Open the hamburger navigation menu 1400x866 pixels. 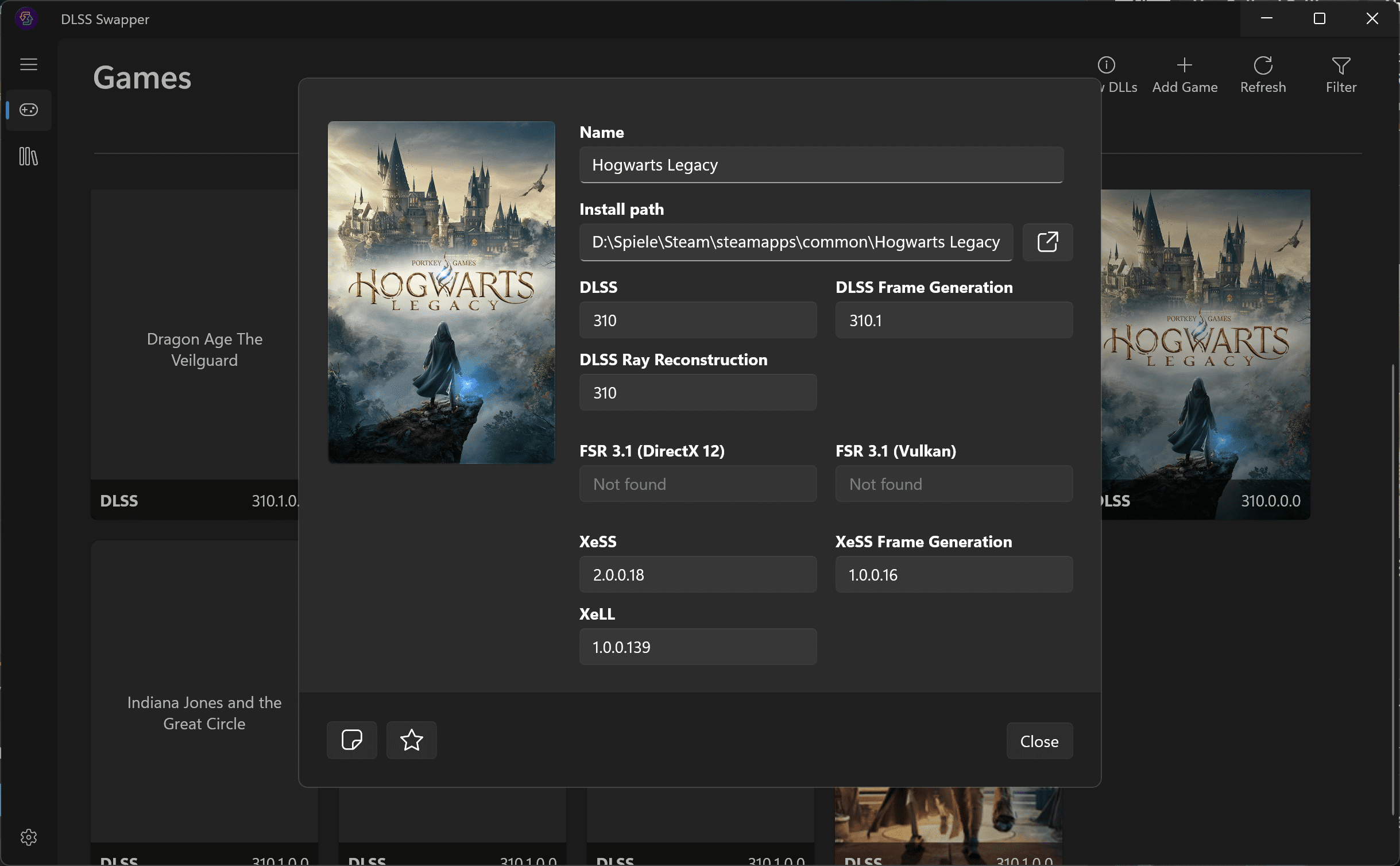pyautogui.click(x=29, y=64)
